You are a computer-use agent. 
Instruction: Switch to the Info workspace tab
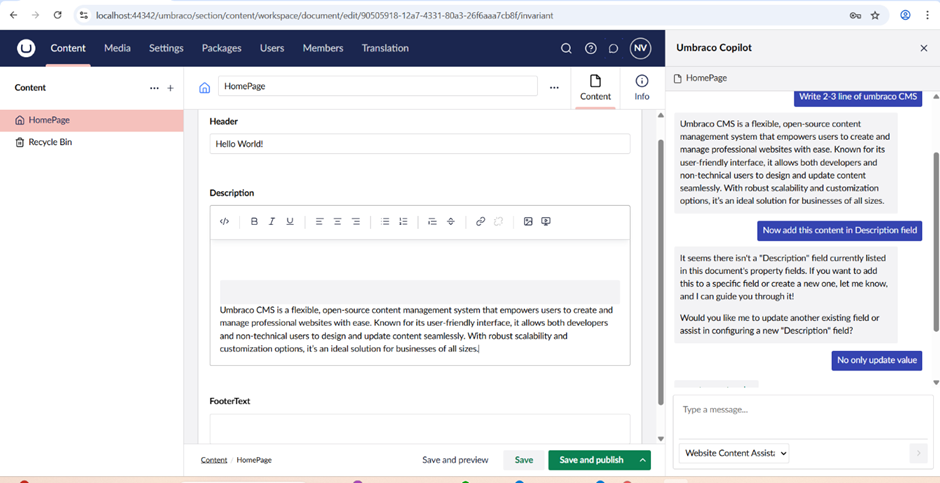(641, 87)
